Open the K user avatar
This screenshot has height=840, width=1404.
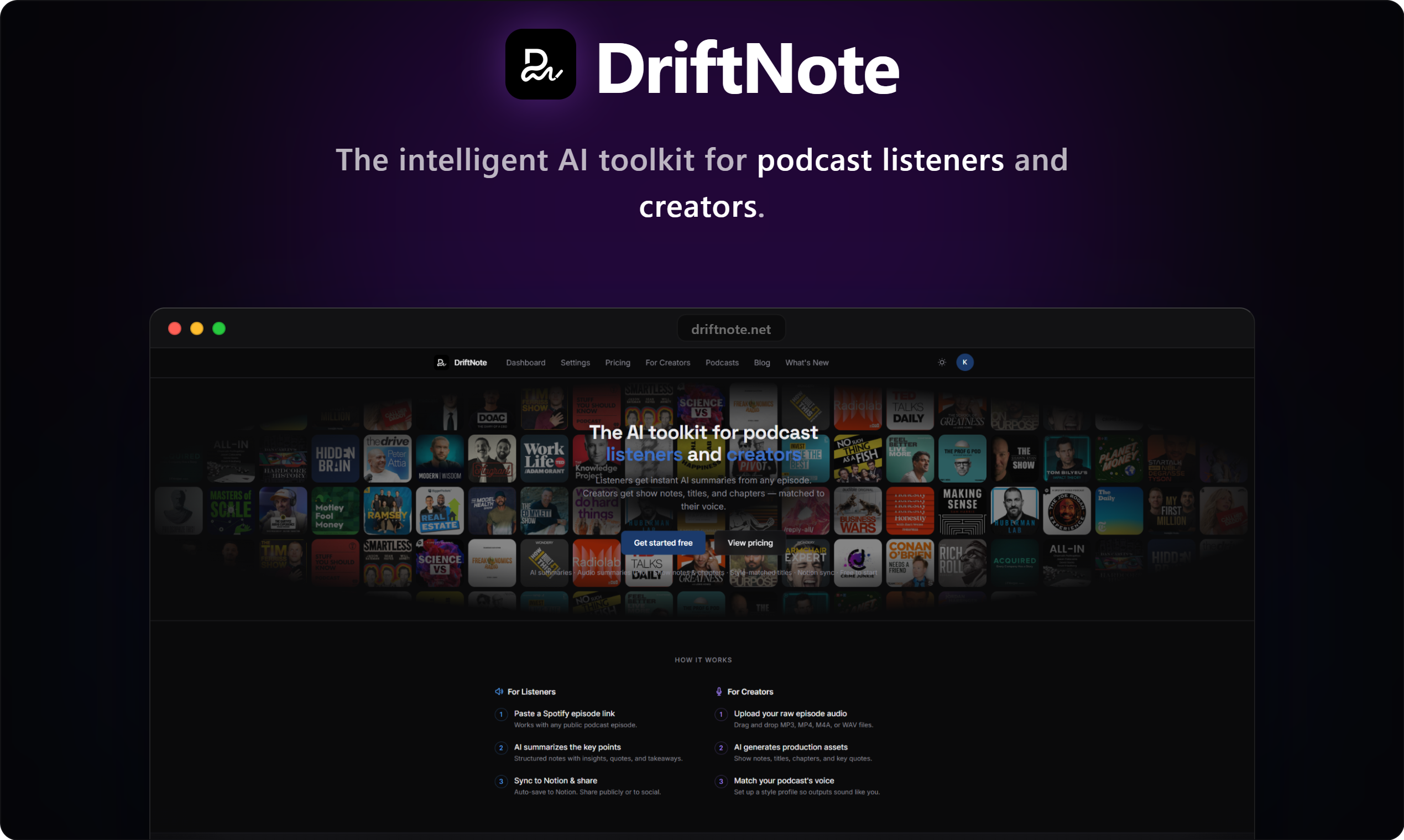[x=965, y=362]
